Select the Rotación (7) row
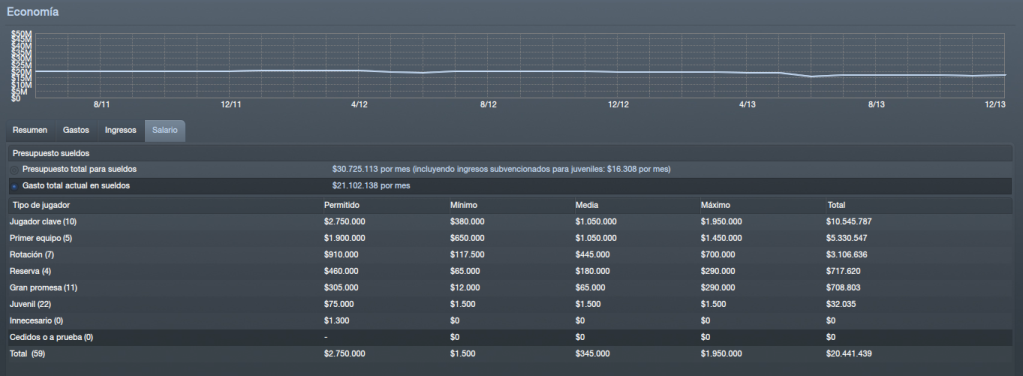 click(x=510, y=255)
